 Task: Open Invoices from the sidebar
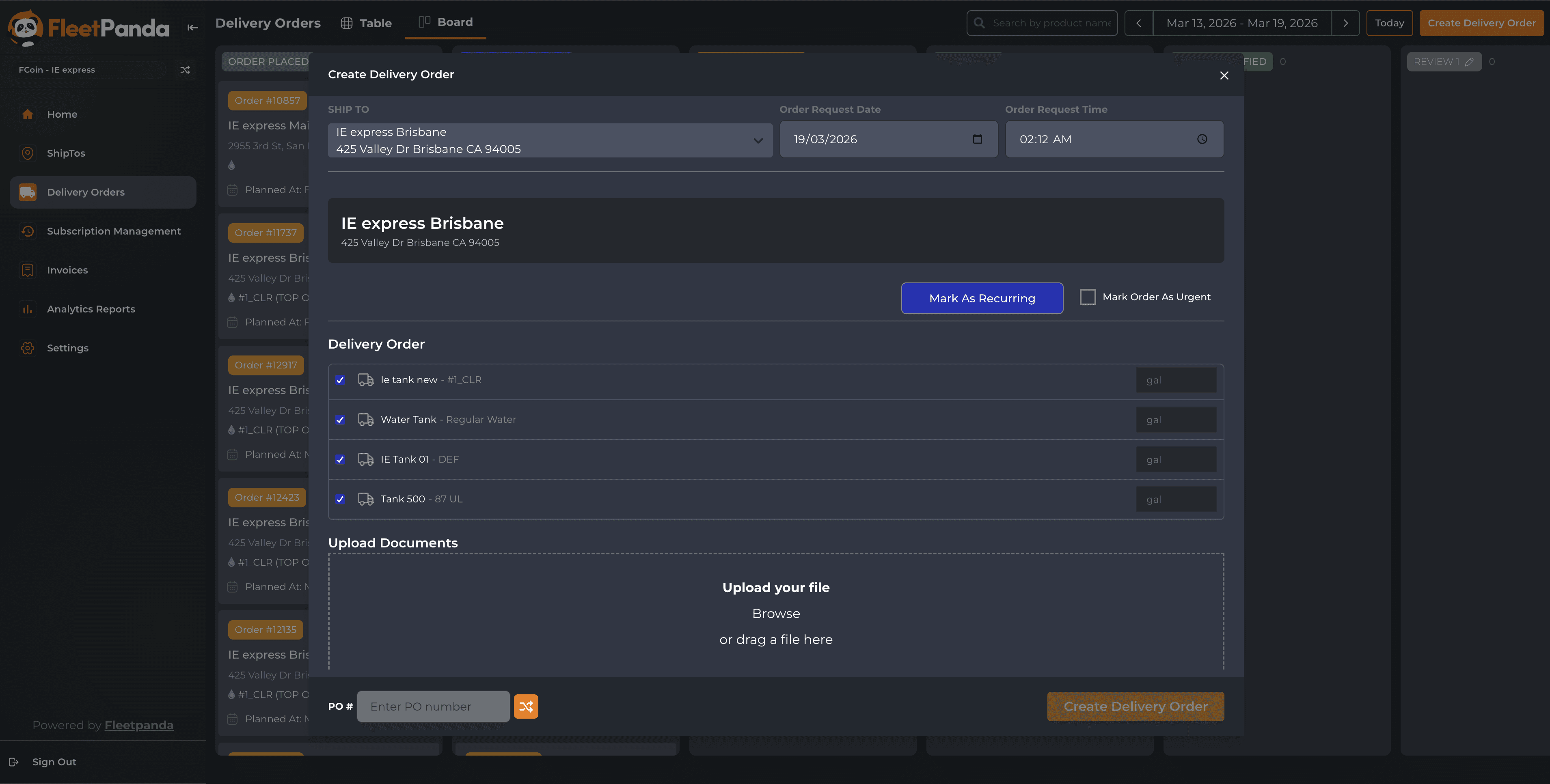click(x=67, y=270)
